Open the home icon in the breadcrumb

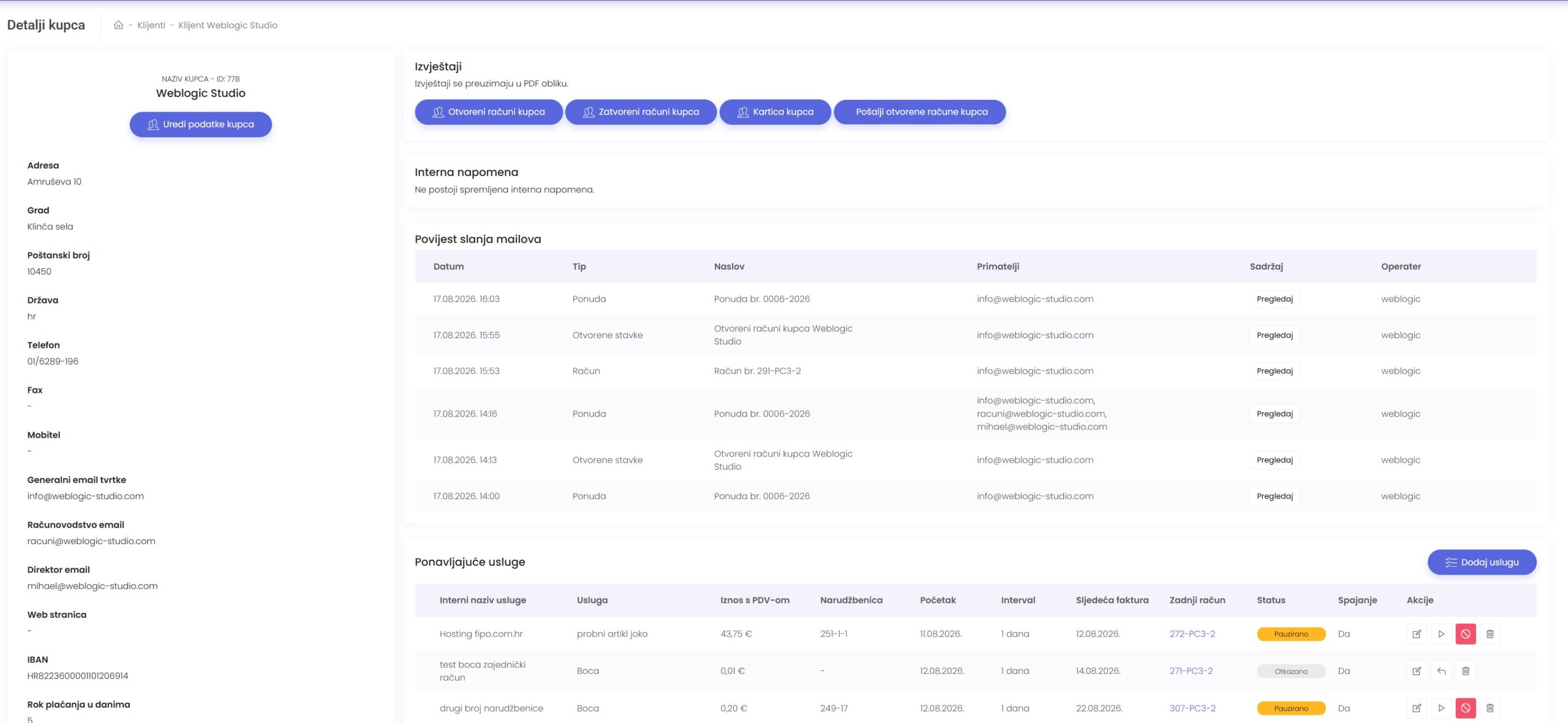118,25
